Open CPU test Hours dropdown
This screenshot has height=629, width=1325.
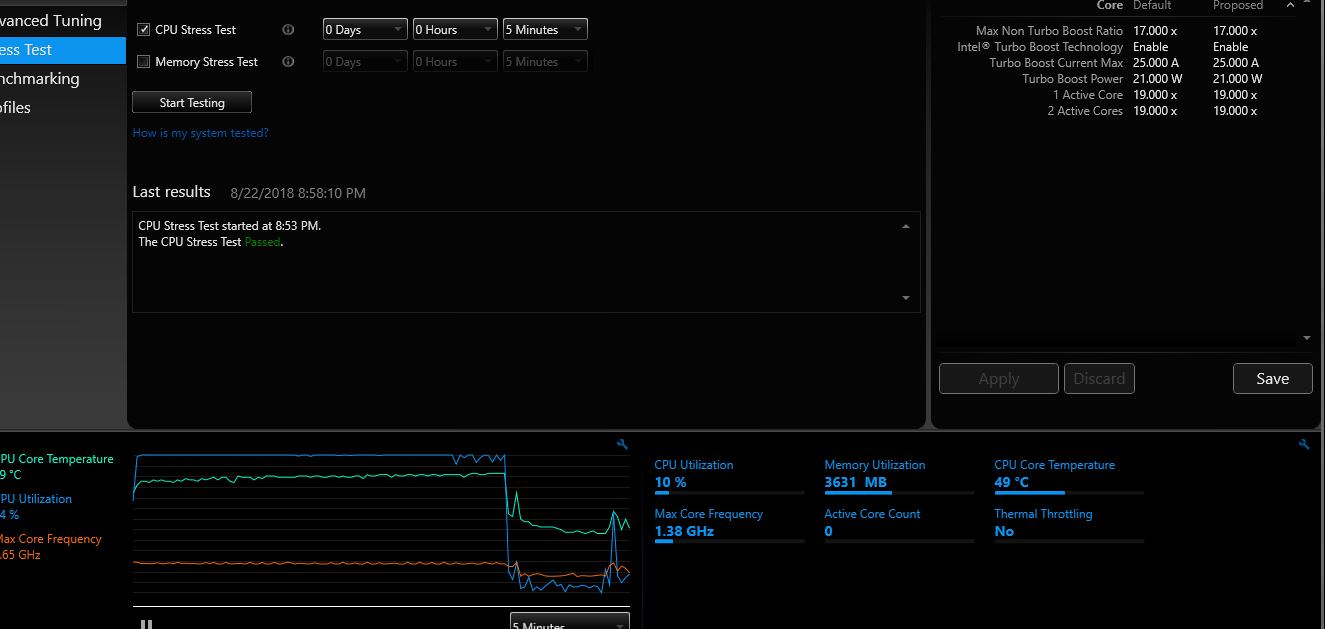point(455,30)
